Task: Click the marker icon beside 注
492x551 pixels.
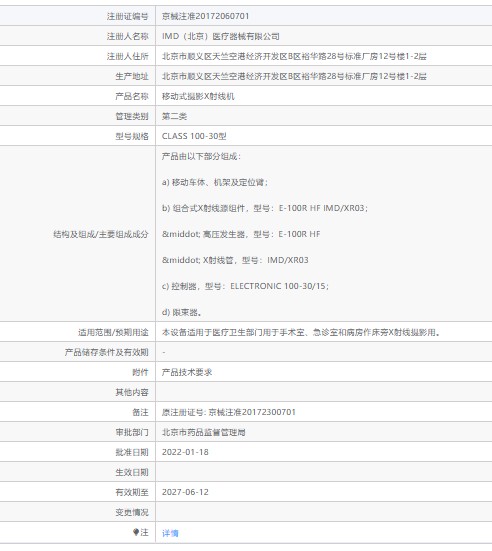Action: click(x=136, y=532)
